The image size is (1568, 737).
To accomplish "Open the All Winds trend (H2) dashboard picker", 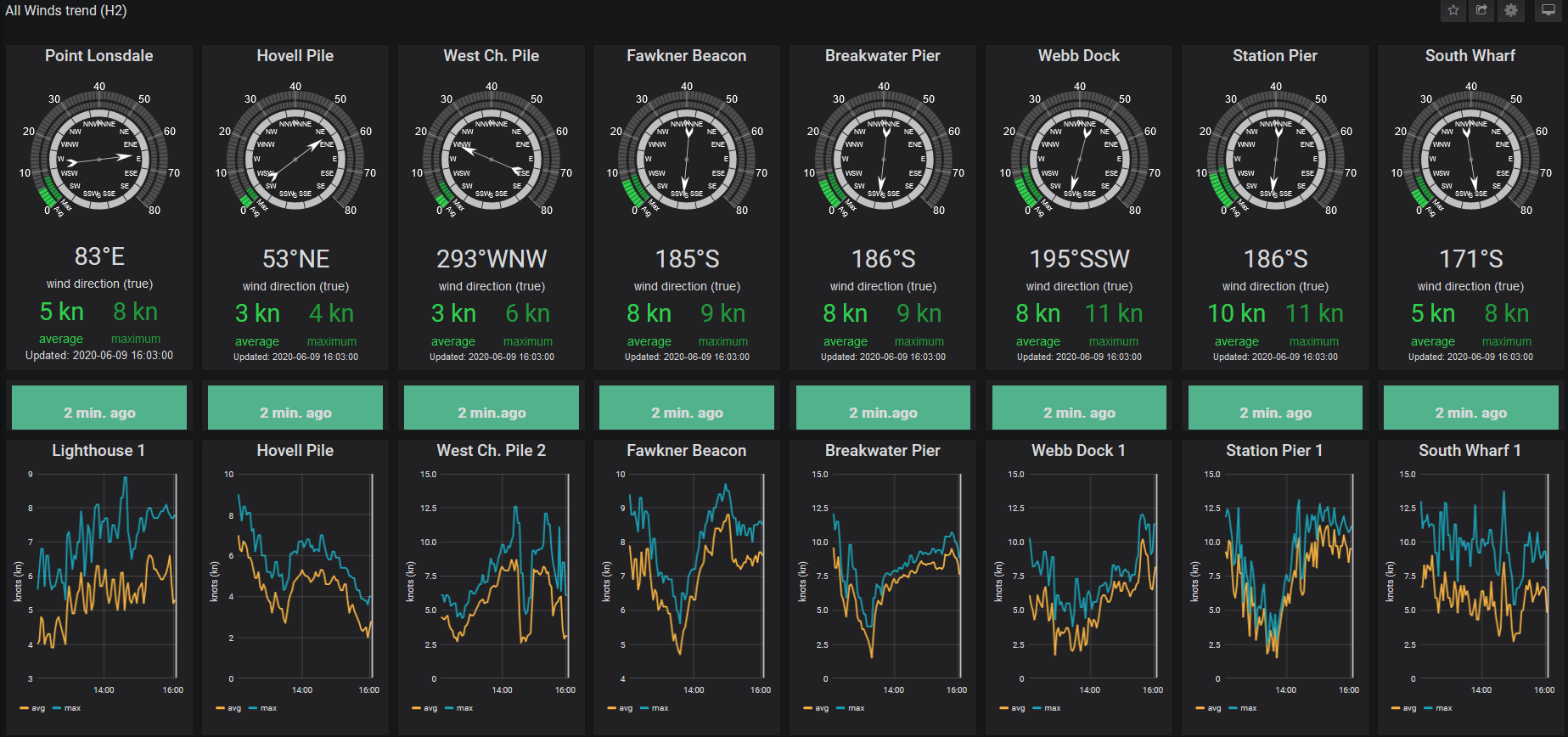I will 66,10.
